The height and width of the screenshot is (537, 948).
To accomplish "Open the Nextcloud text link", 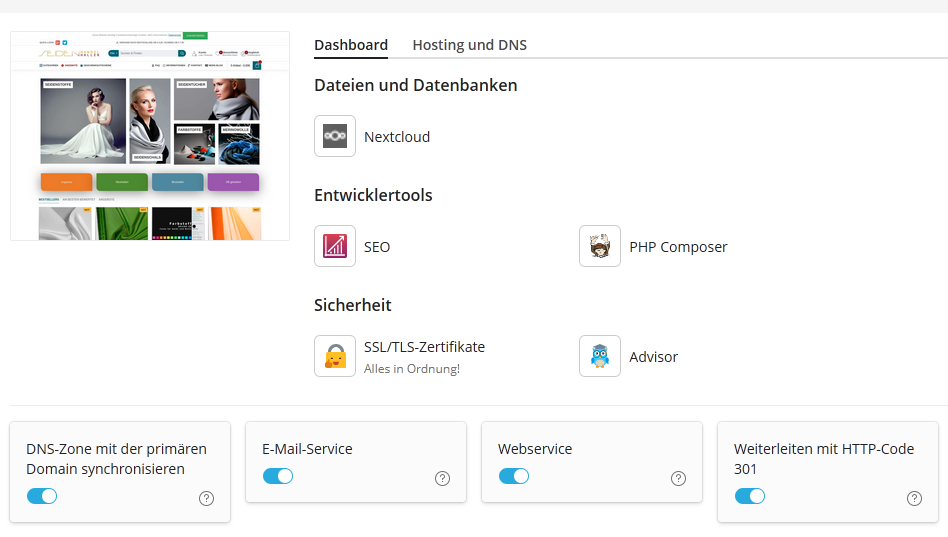I will [397, 137].
